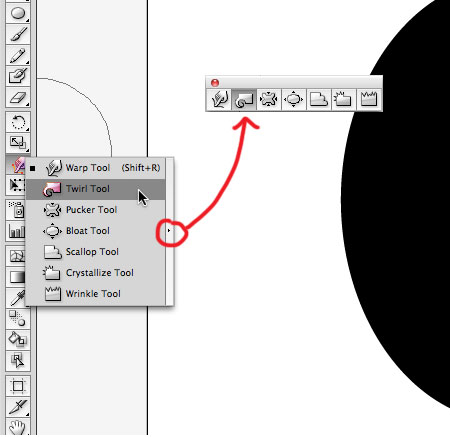The width and height of the screenshot is (450, 437).
Task: Select the Rotate tool
Action: [18, 122]
